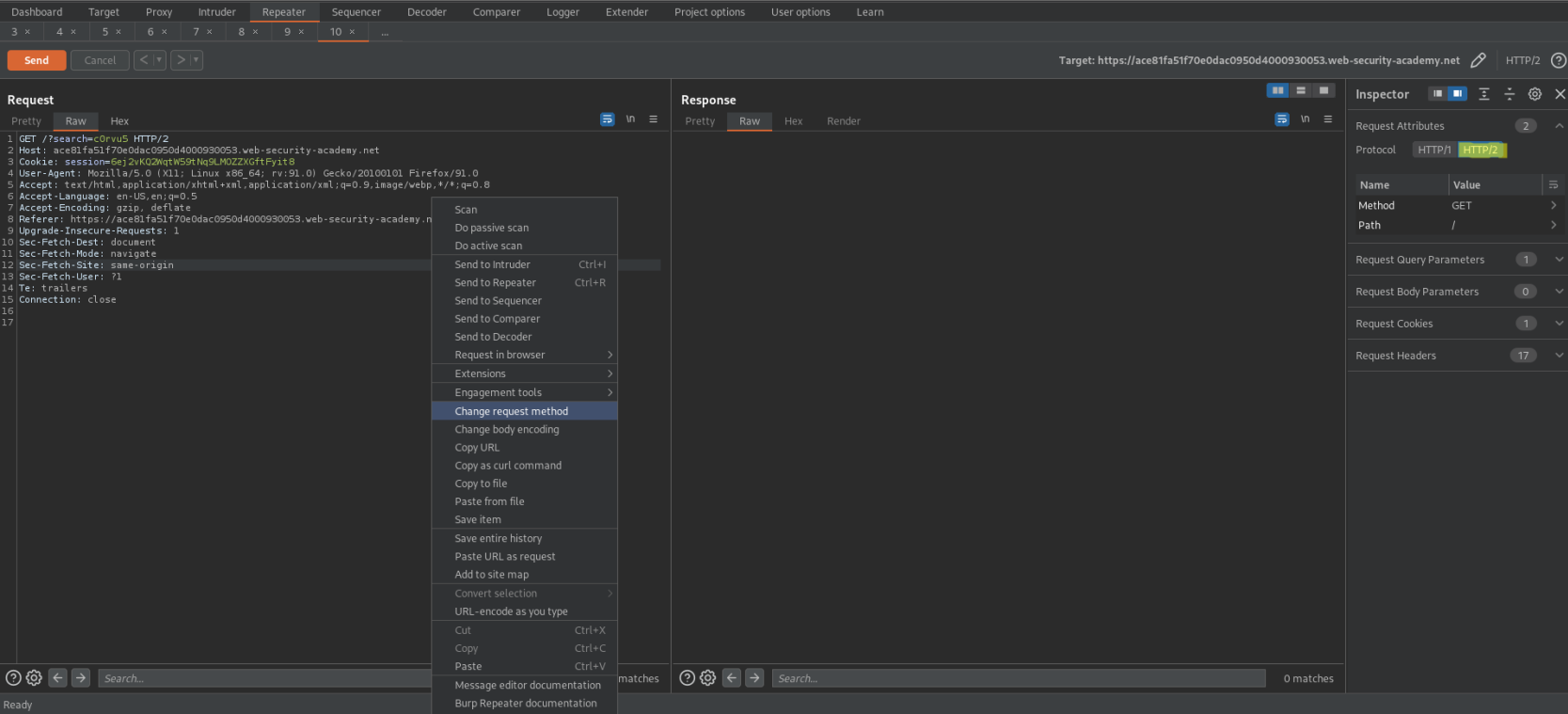Open history dropdown arrow next to > button
Viewport: 1568px width, 714px height.
pos(197,59)
